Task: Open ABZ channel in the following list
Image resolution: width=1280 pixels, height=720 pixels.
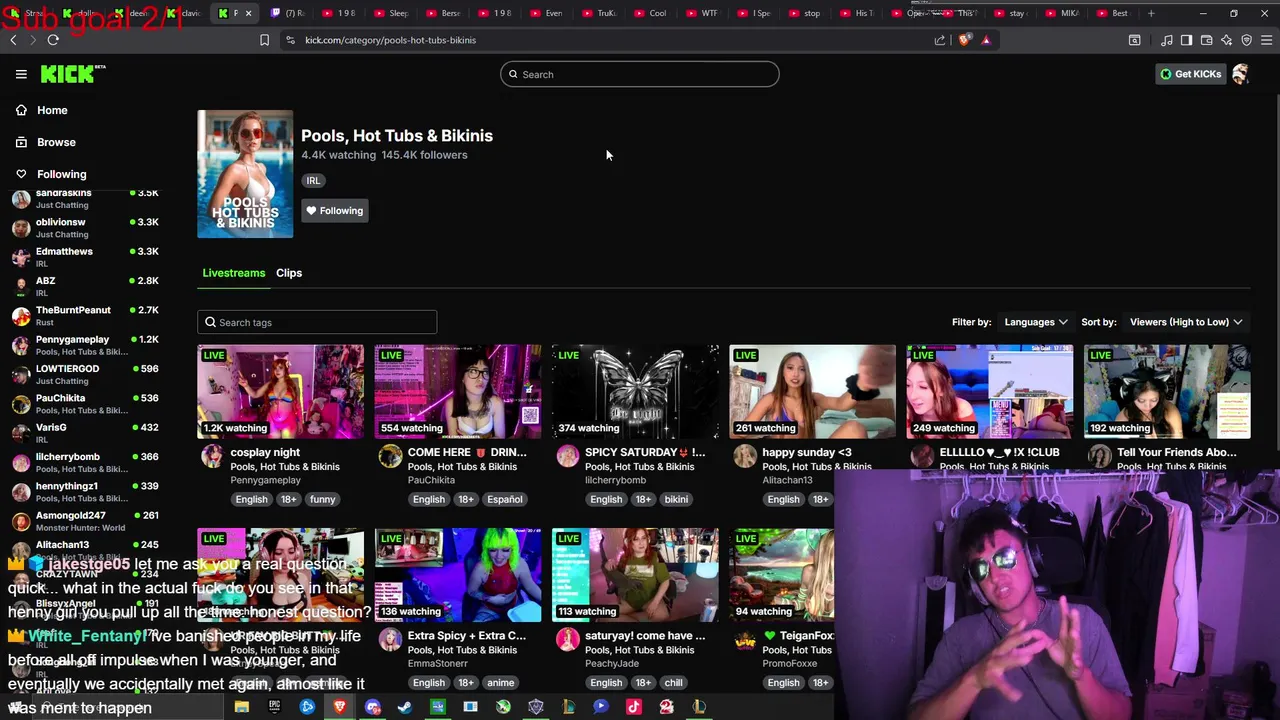Action: coord(85,286)
